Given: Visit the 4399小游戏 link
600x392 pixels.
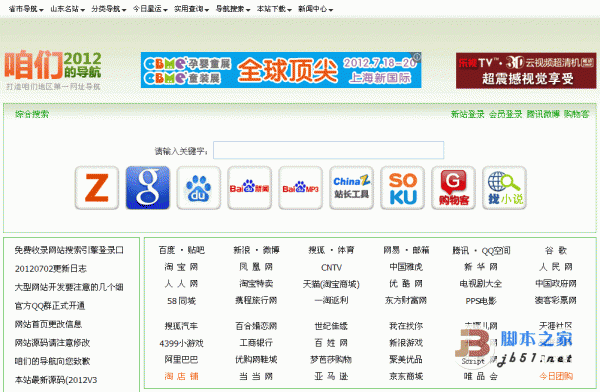Looking at the screenshot, I should tap(181, 343).
